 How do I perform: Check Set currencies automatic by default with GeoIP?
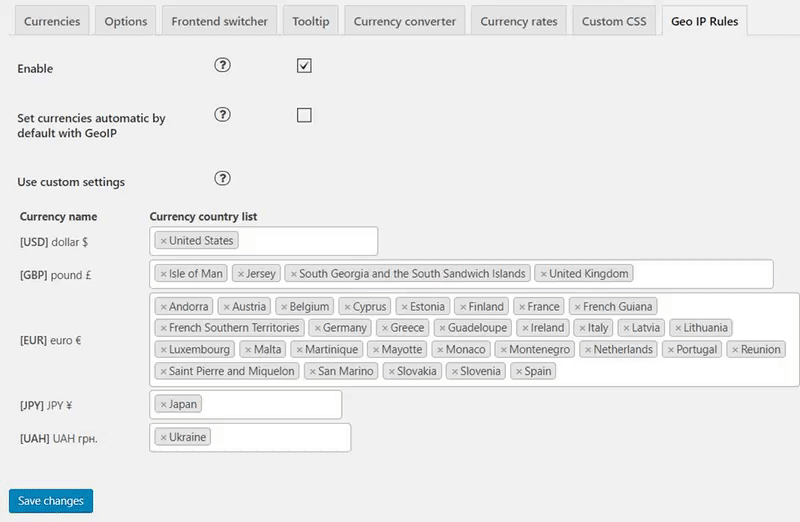304,115
